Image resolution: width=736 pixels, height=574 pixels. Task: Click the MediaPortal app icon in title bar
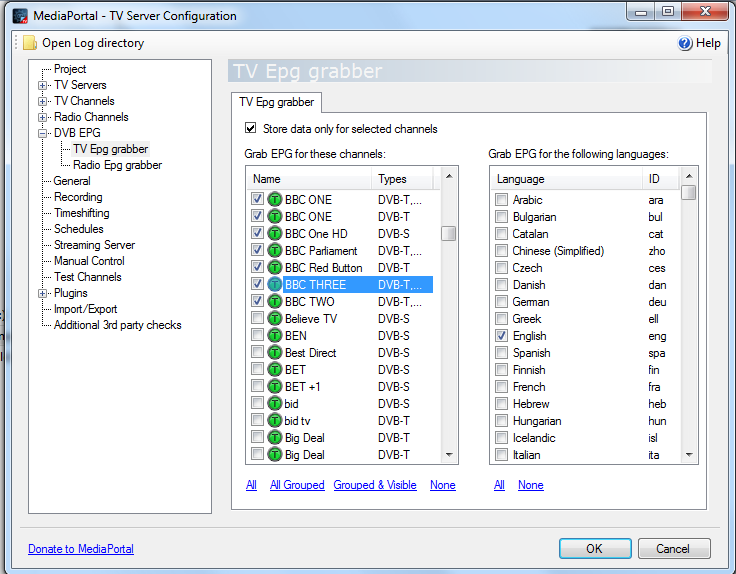(20, 16)
